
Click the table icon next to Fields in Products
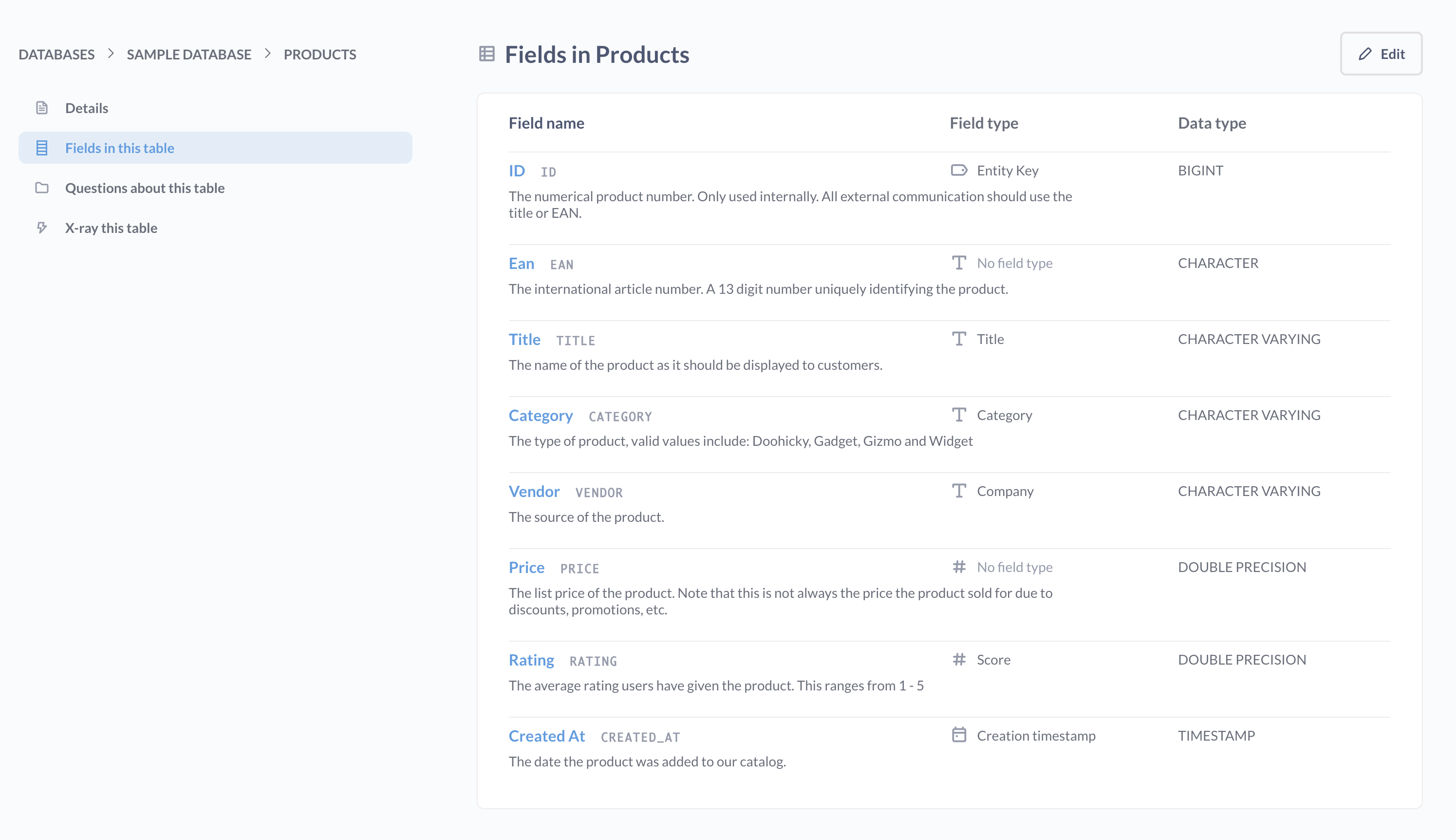point(486,54)
